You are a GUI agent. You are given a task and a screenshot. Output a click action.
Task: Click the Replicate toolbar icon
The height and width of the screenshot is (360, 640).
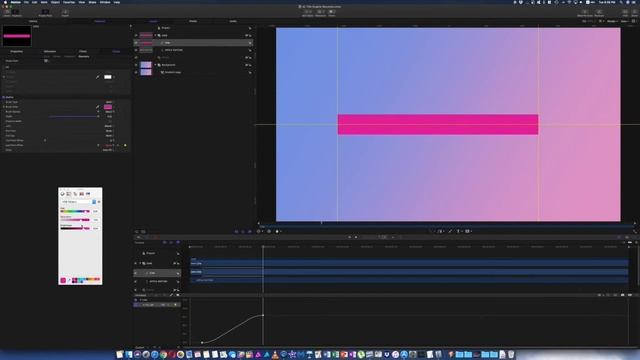(599, 13)
